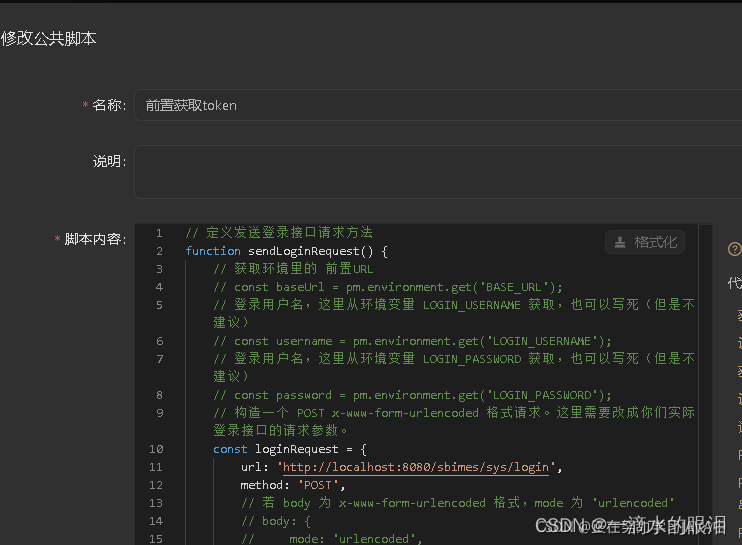Open the localhost sbimes login URL link

415,467
